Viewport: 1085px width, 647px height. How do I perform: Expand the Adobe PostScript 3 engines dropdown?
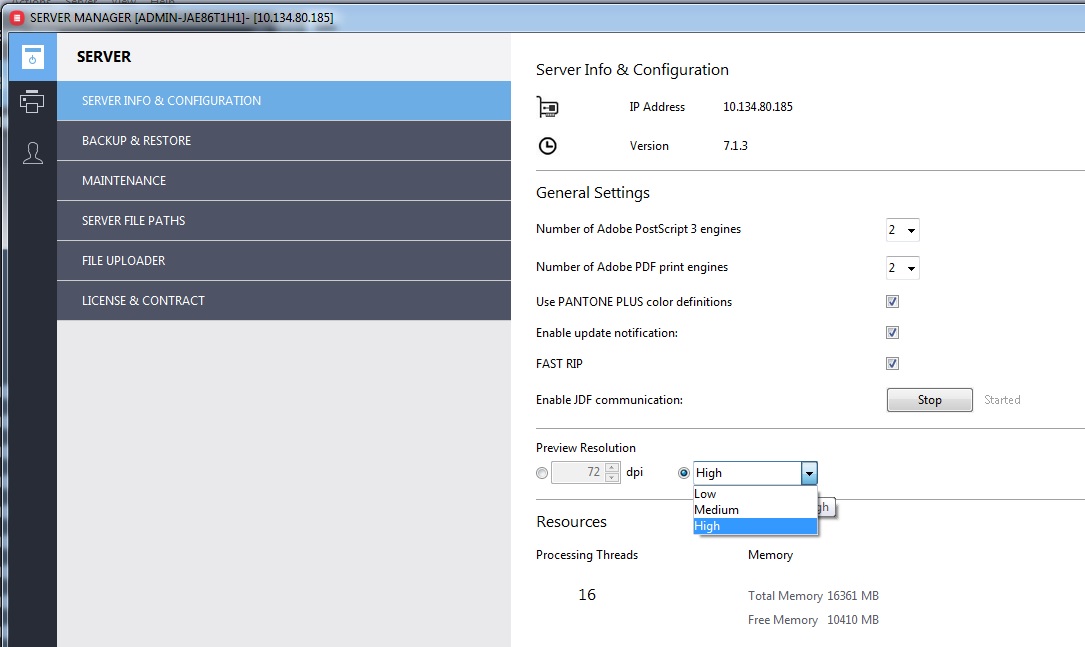coord(902,231)
